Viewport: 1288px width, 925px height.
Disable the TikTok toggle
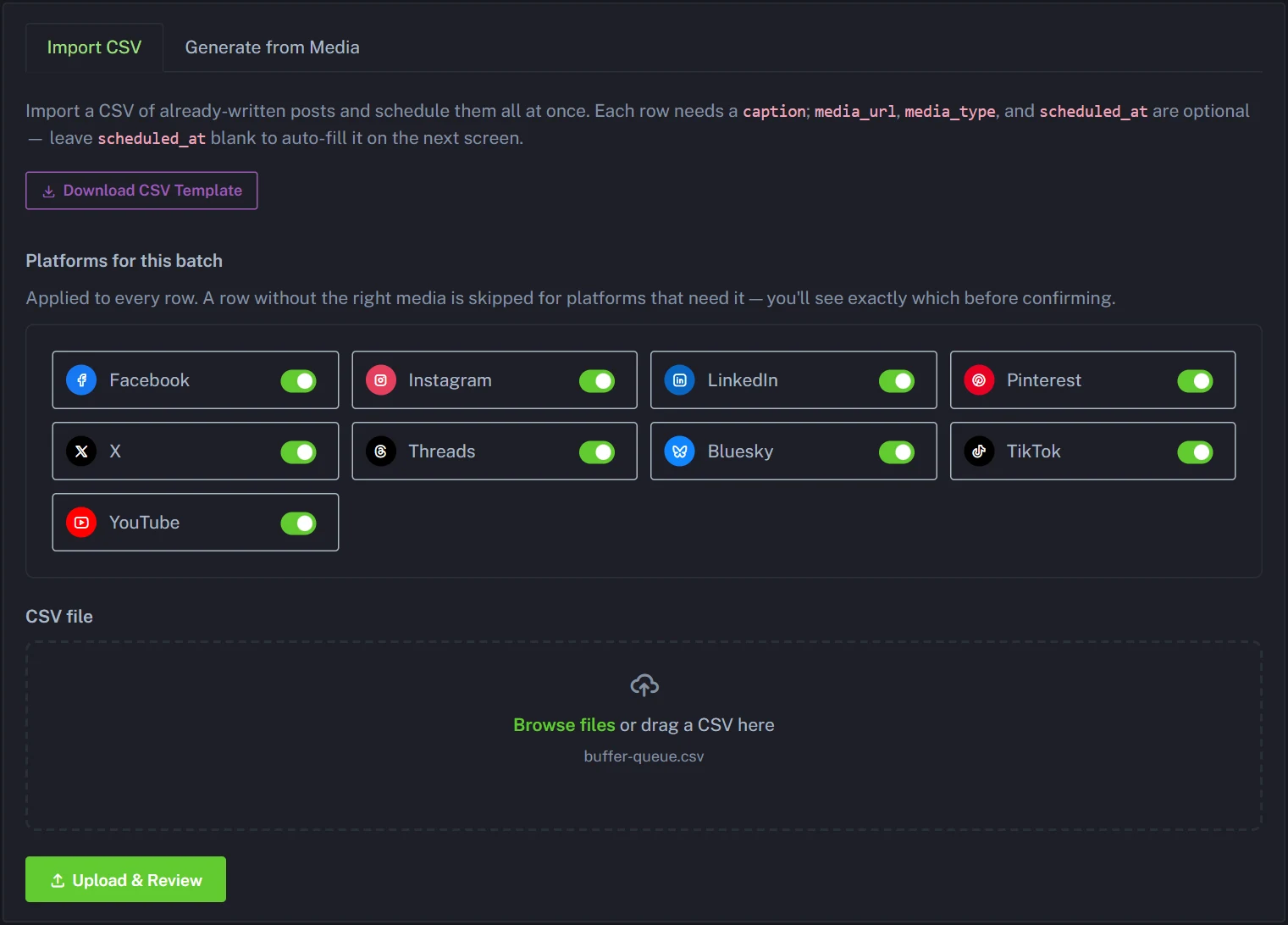point(1195,452)
